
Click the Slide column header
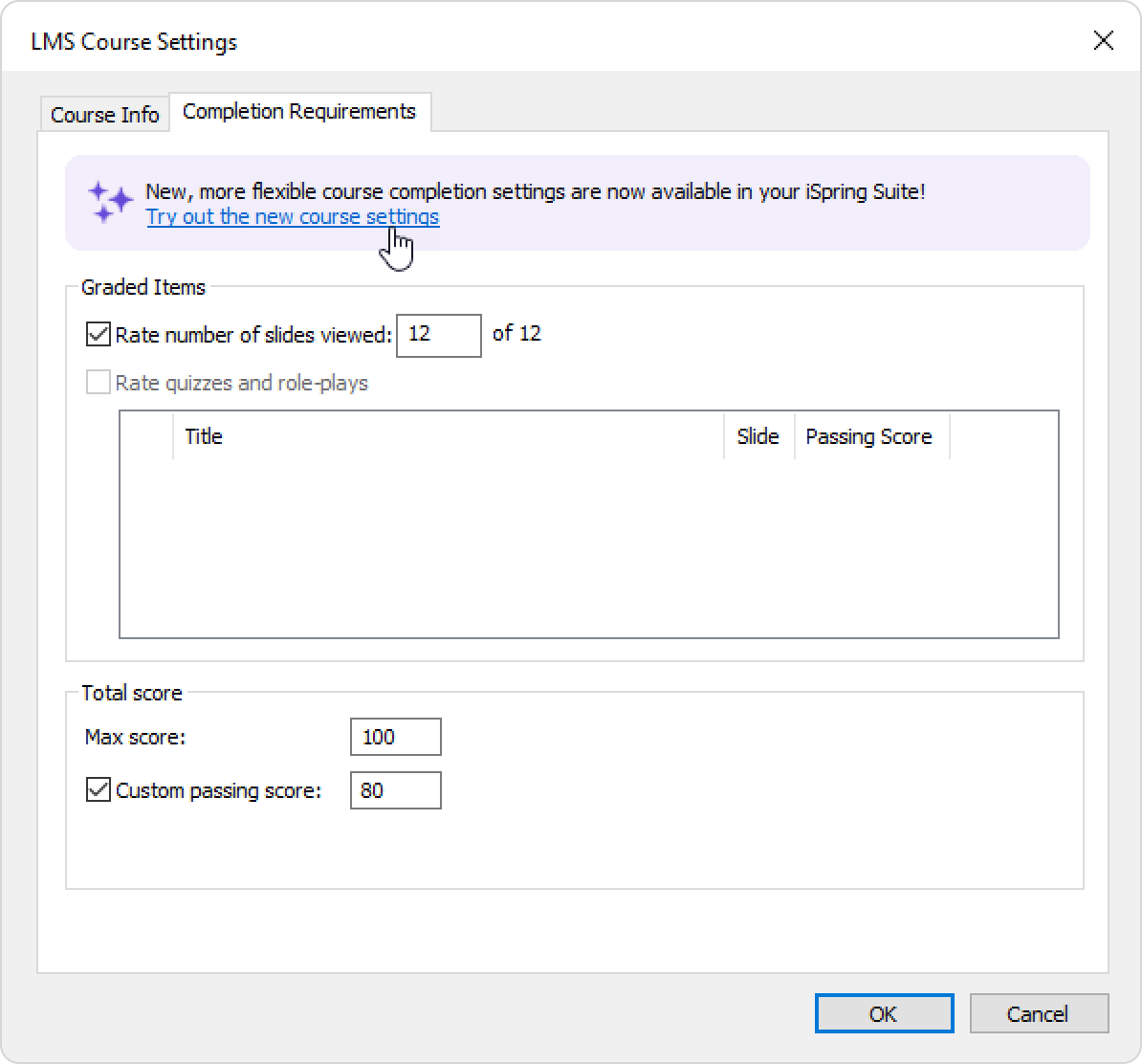pyautogui.click(x=758, y=436)
